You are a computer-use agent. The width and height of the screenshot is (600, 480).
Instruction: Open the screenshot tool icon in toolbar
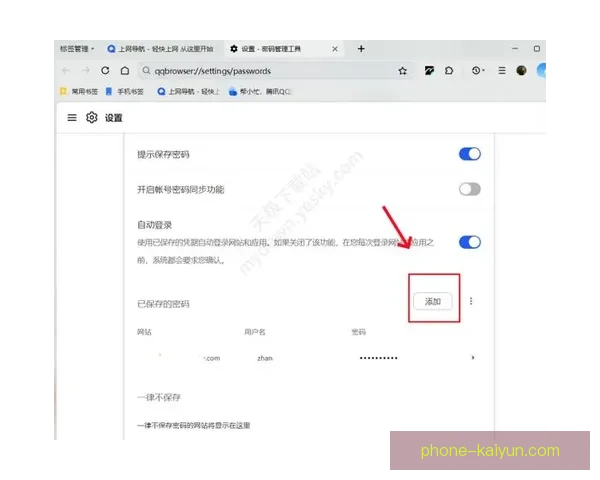(x=429, y=70)
